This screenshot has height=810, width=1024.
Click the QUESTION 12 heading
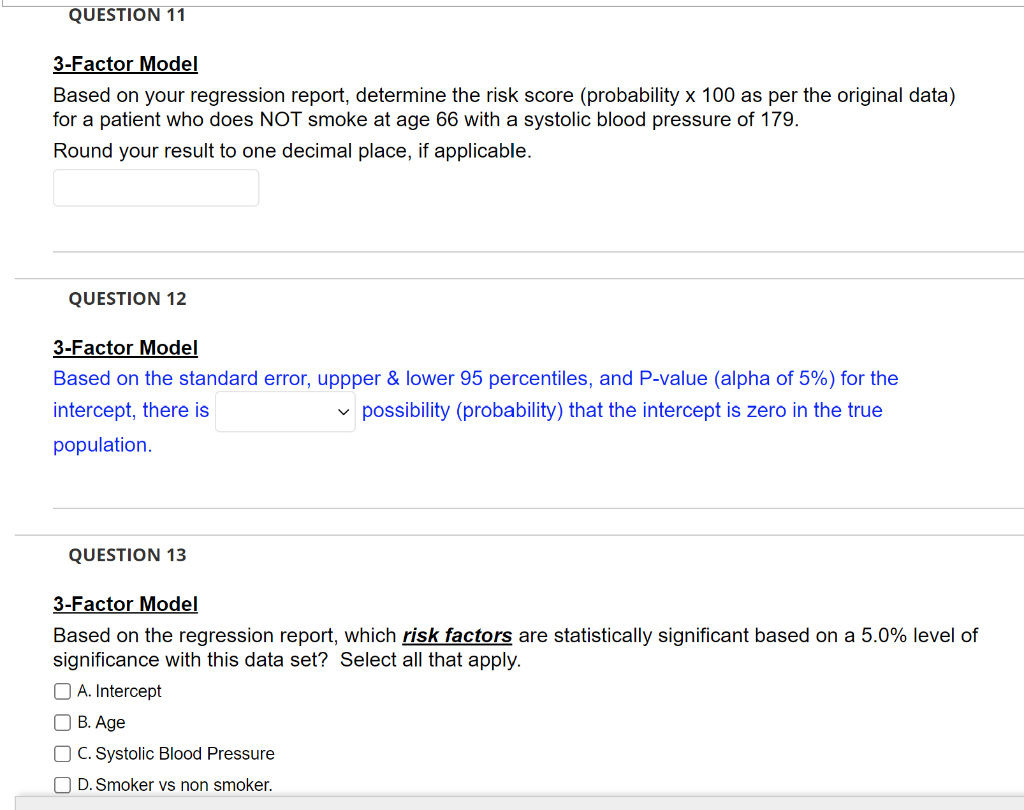click(x=127, y=298)
